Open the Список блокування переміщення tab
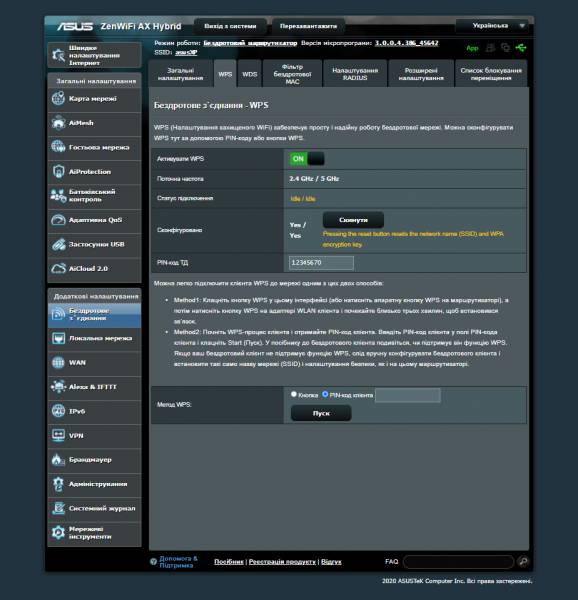Image resolution: width=578 pixels, height=600 pixels. (x=491, y=73)
